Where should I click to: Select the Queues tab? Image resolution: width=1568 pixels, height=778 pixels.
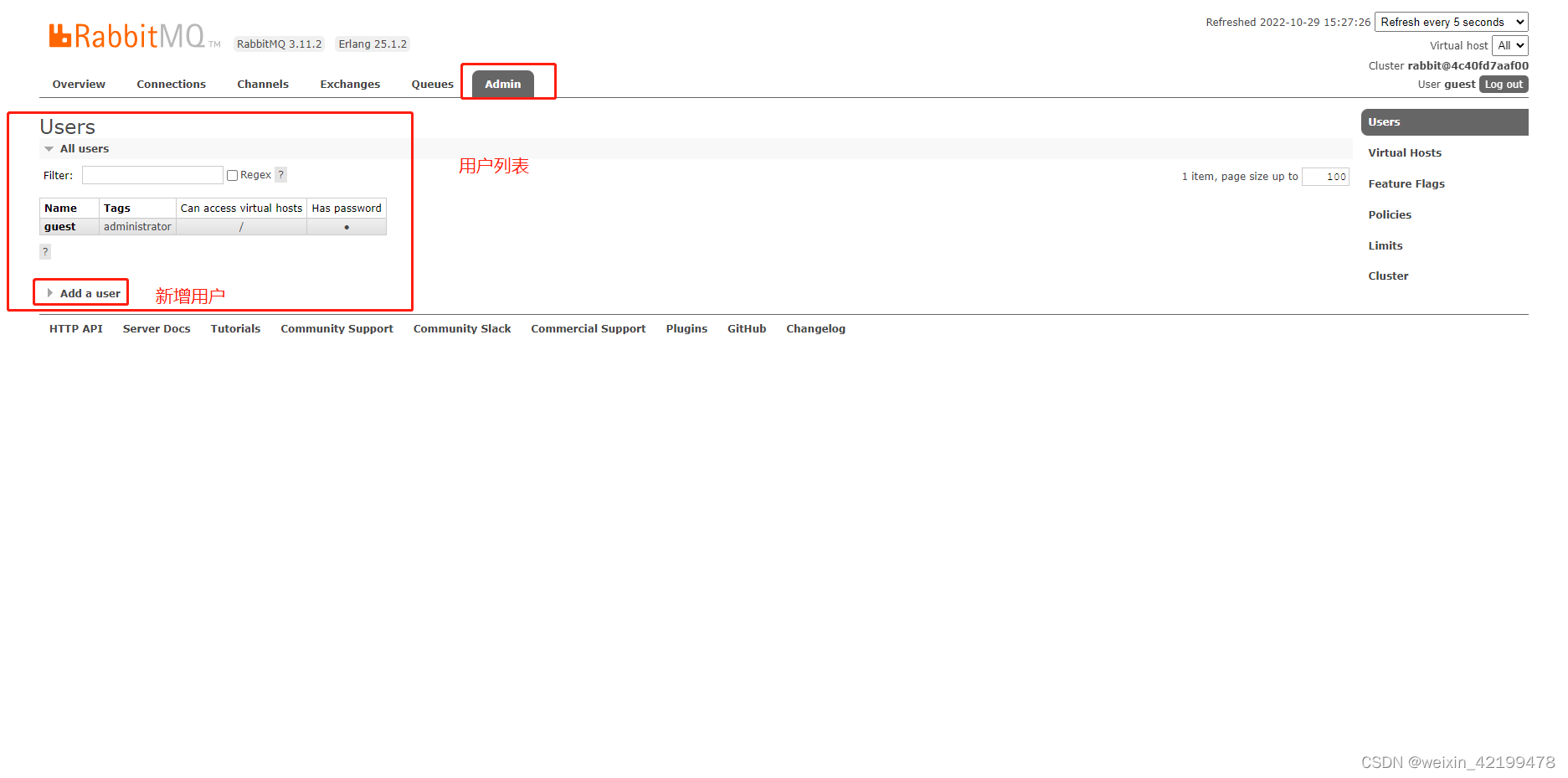[432, 84]
